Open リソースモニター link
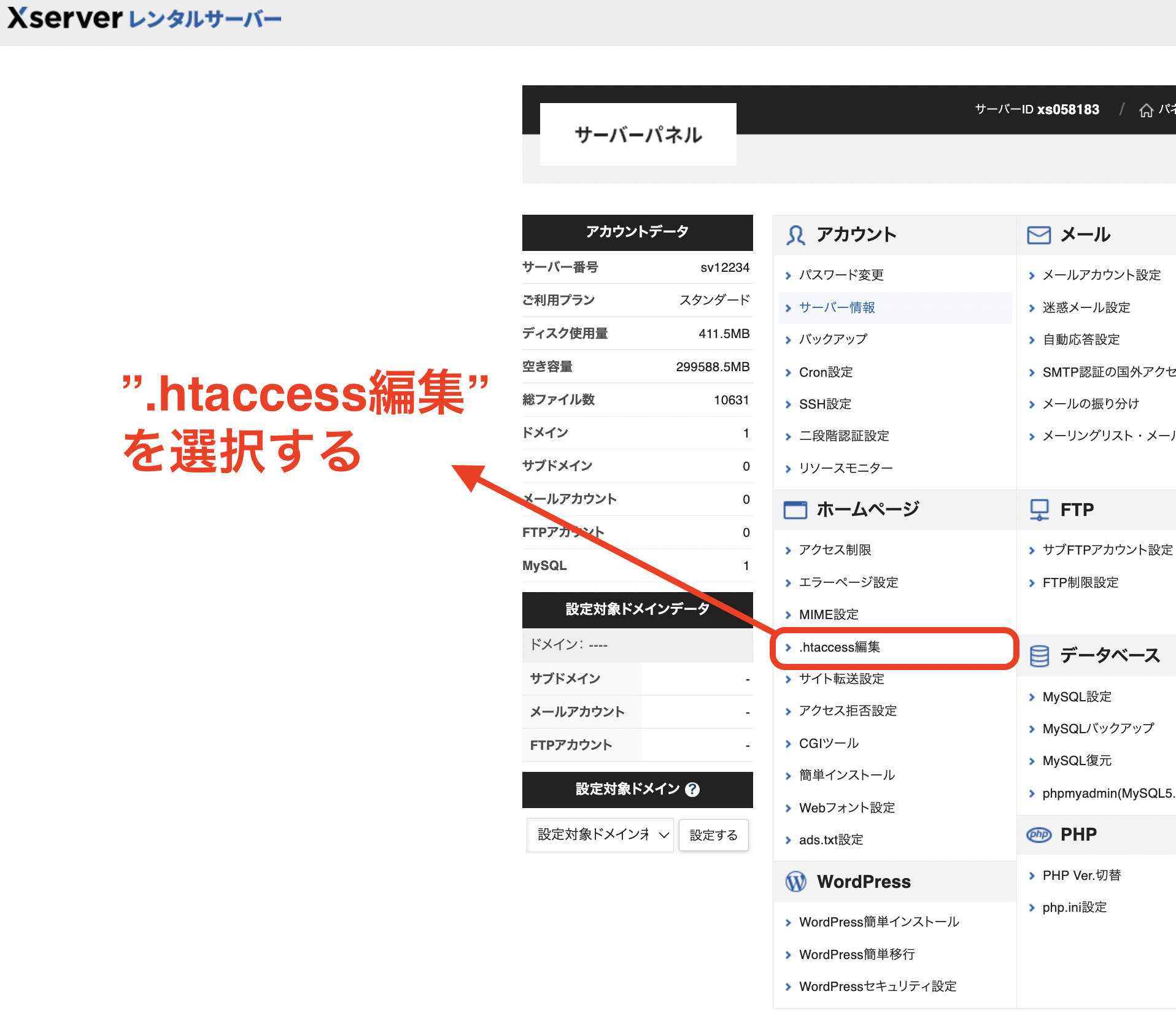The width and height of the screenshot is (1176, 1021). pos(846,468)
